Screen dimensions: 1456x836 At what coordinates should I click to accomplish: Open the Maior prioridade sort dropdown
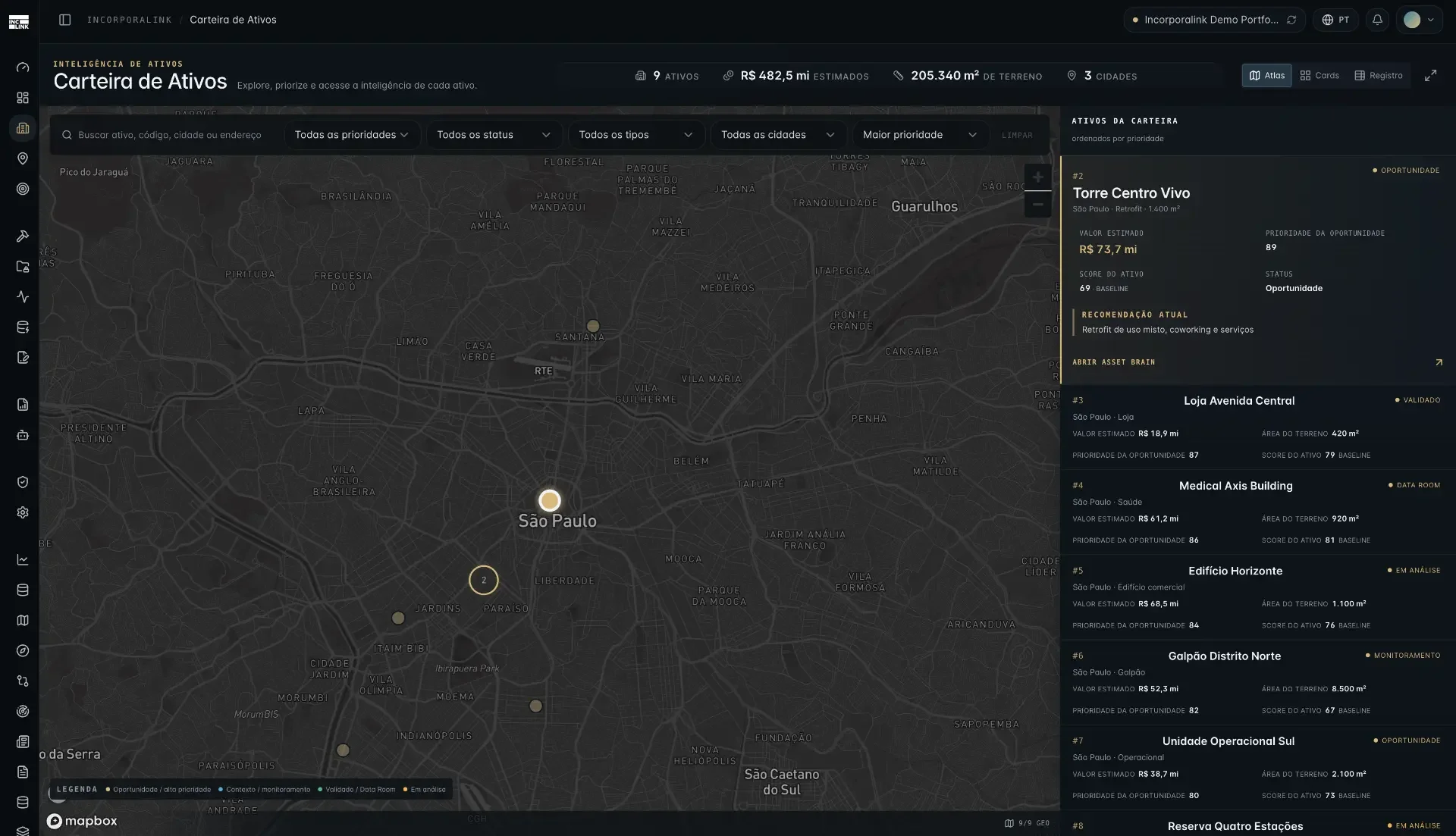920,135
